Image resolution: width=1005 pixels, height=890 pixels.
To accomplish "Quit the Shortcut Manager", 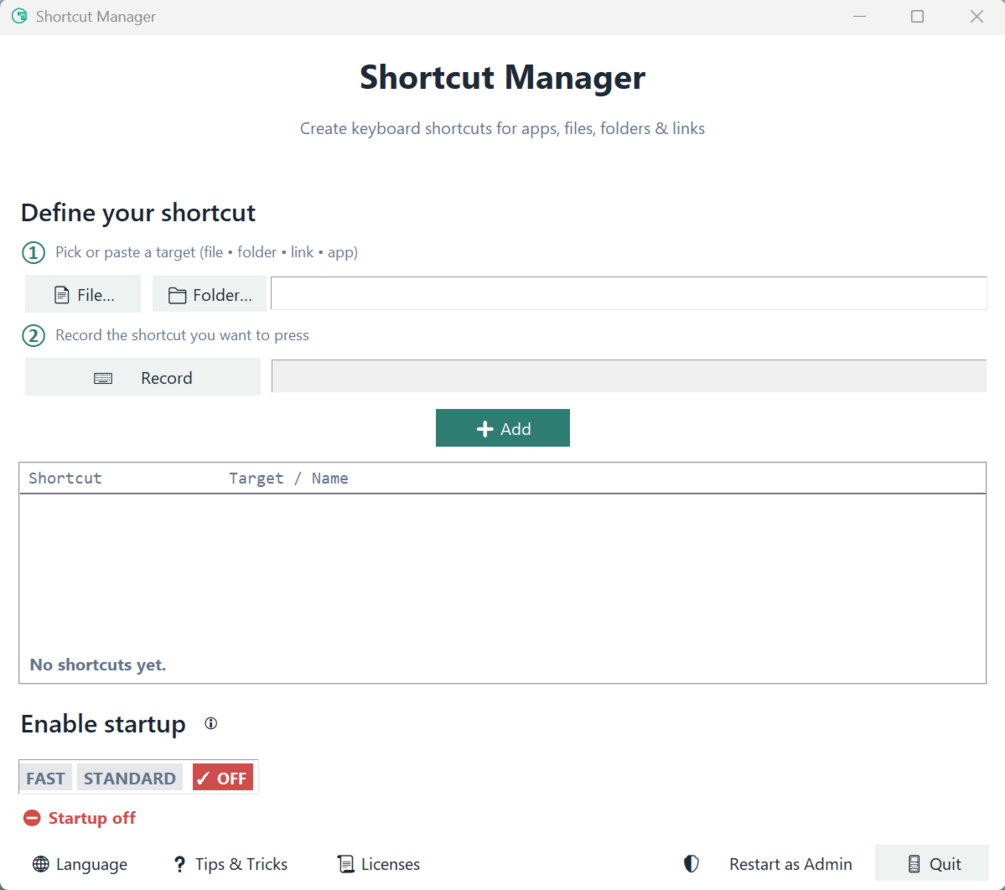I will click(x=932, y=864).
